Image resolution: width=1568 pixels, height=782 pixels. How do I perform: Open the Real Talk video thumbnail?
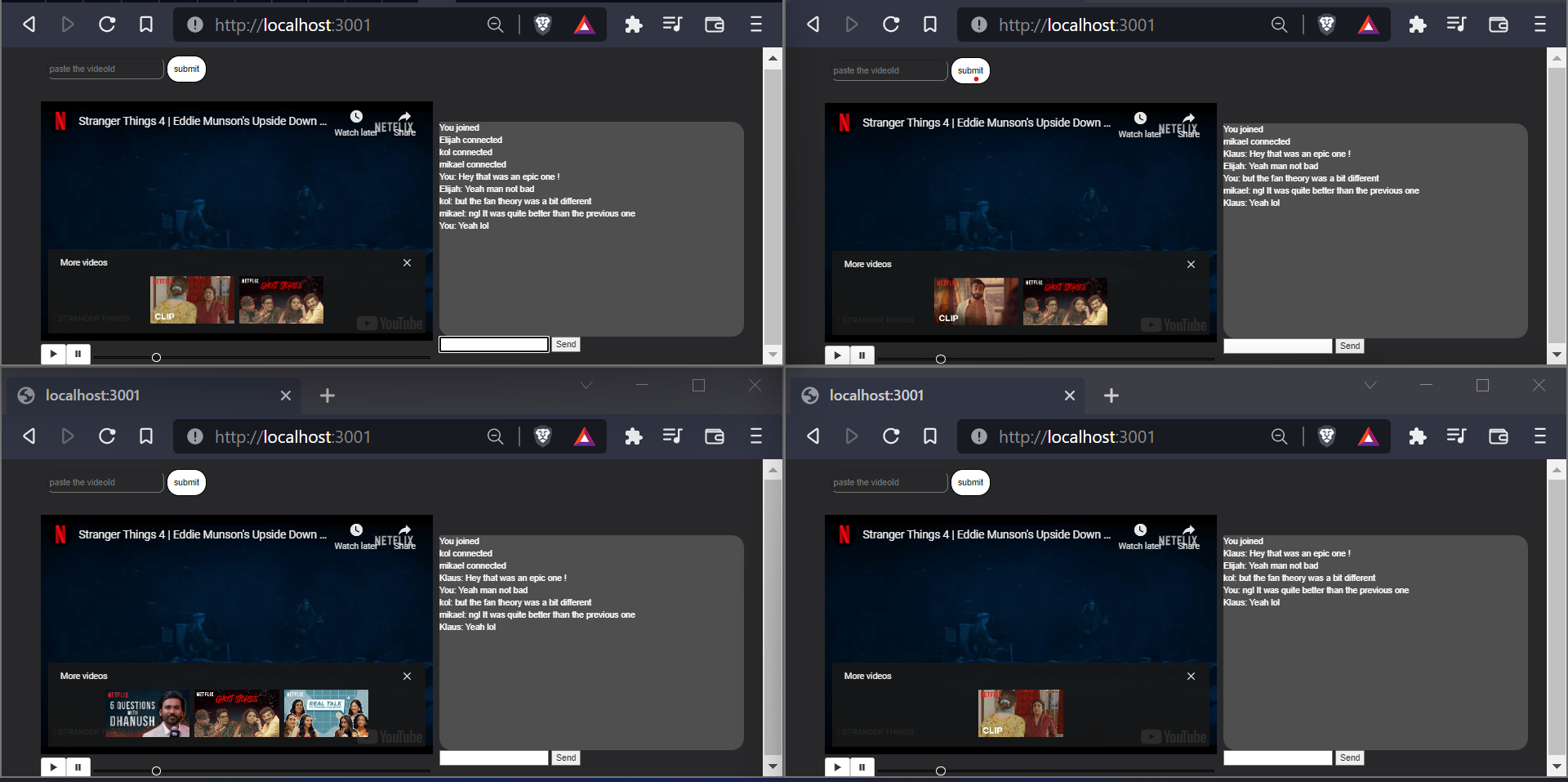click(x=326, y=713)
